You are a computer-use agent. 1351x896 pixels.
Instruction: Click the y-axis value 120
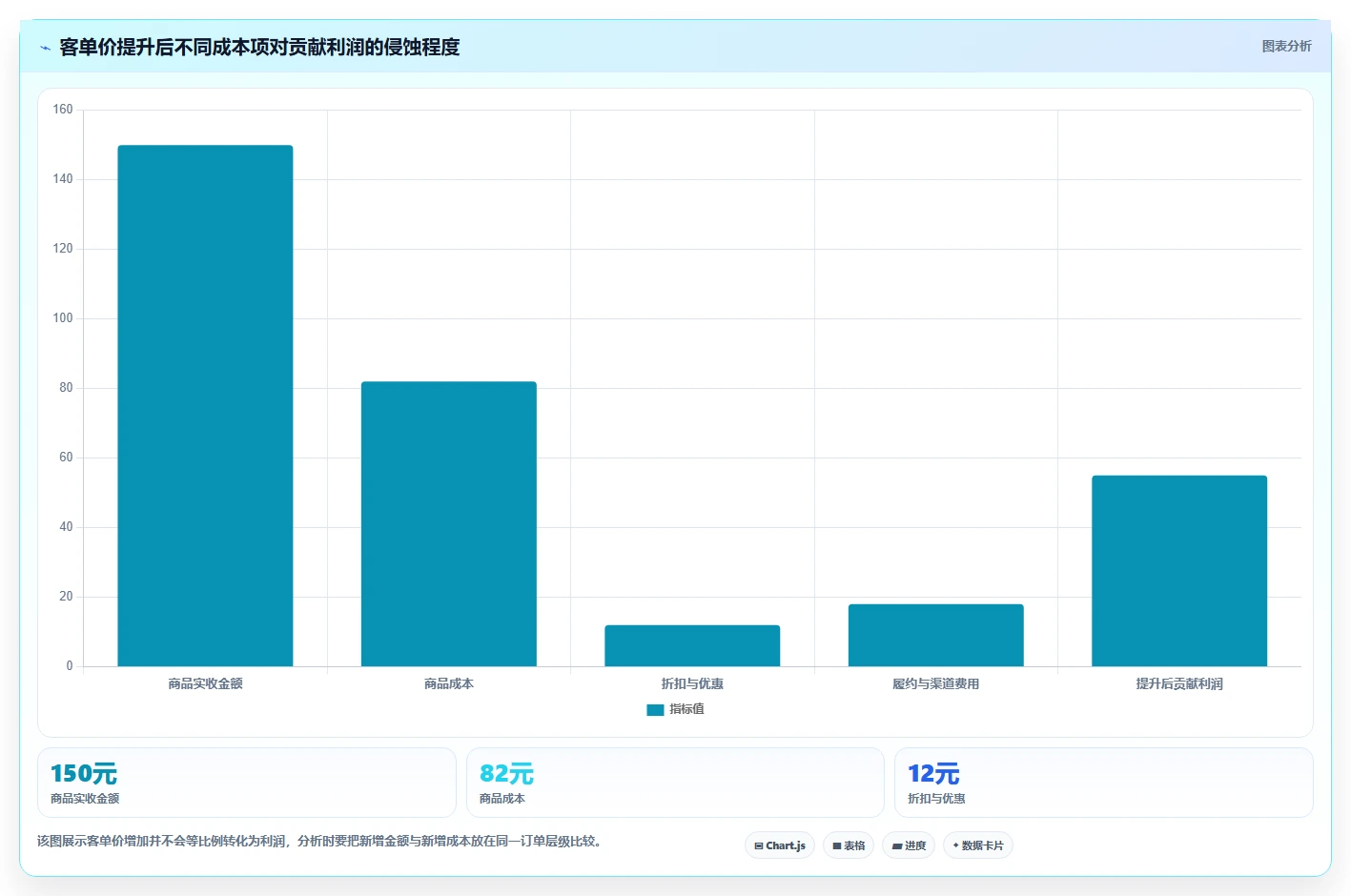63,249
